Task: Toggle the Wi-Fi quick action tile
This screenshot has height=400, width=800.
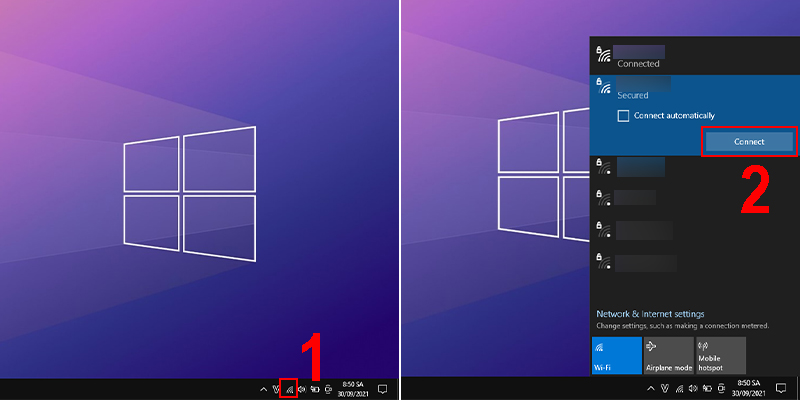Action: 617,355
